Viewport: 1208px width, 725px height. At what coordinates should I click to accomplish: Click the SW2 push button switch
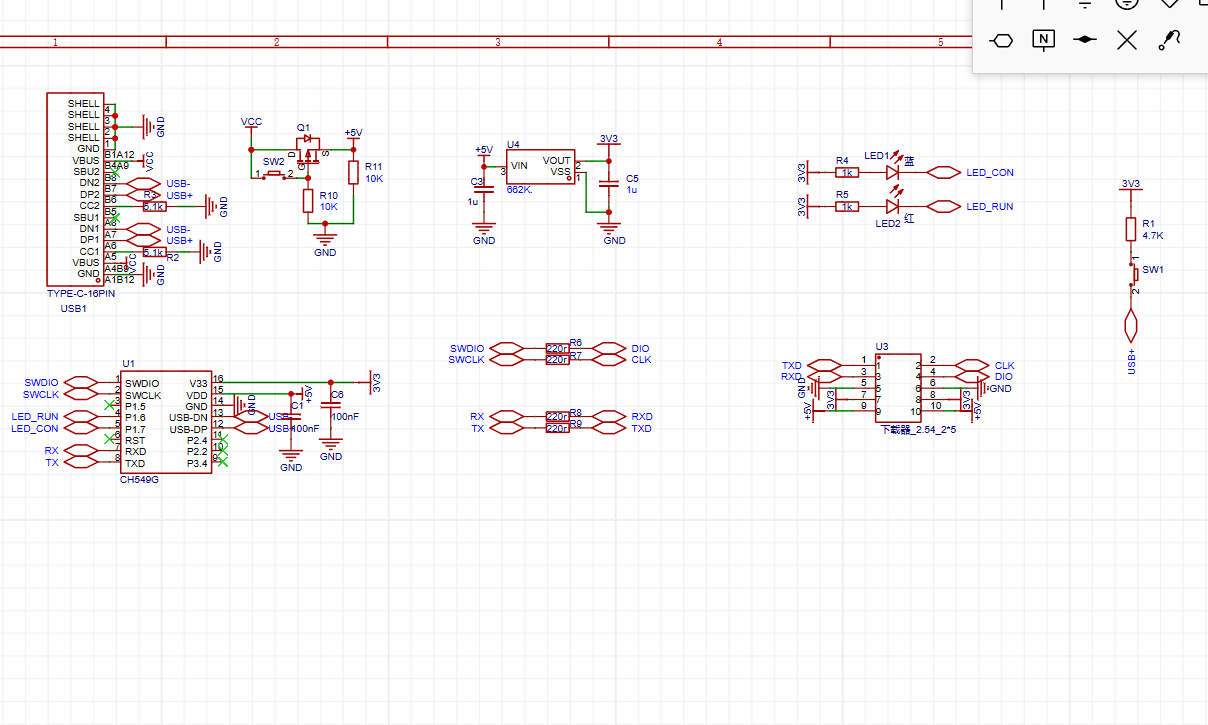273,173
